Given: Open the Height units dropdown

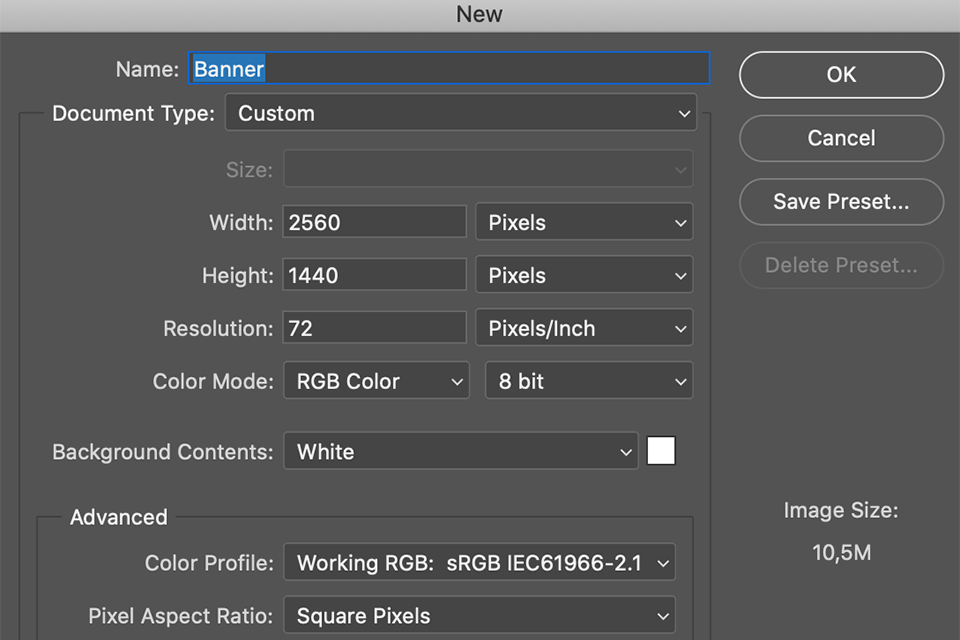Looking at the screenshot, I should point(584,276).
